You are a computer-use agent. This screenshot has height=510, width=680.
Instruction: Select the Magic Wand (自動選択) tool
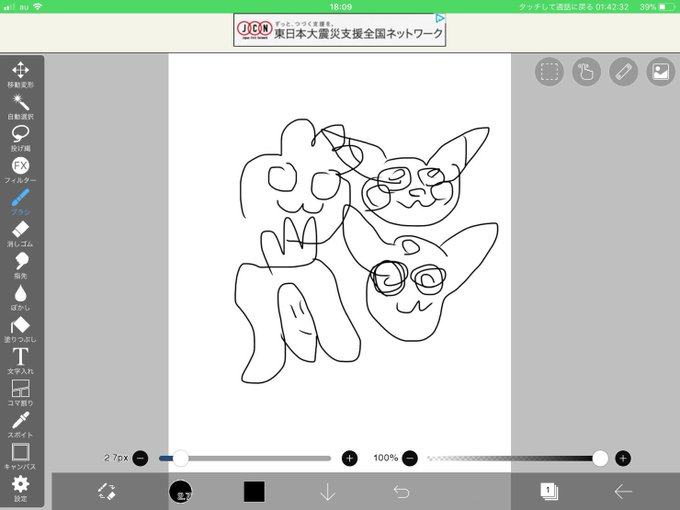20,106
